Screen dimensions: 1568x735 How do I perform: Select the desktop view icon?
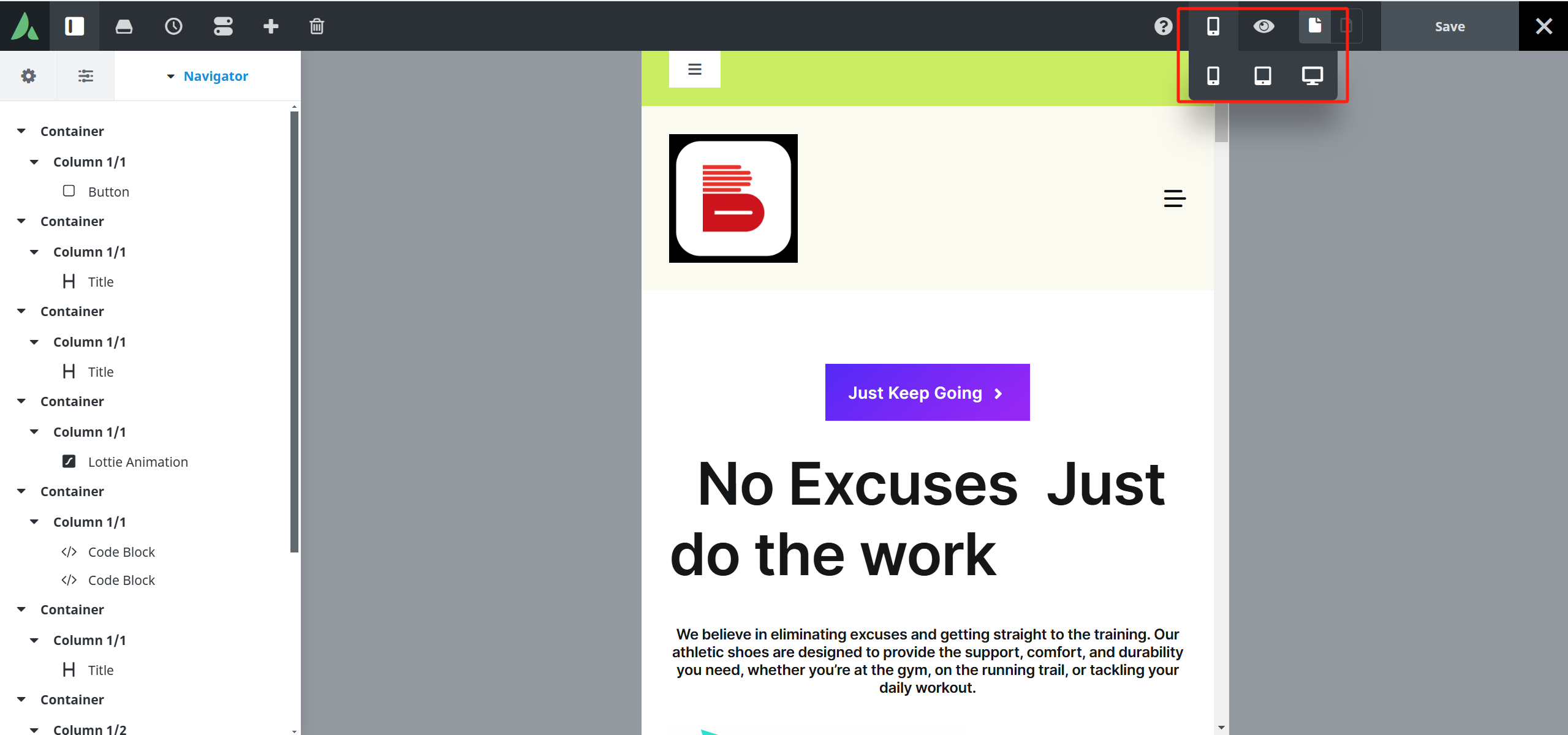pyautogui.click(x=1312, y=75)
